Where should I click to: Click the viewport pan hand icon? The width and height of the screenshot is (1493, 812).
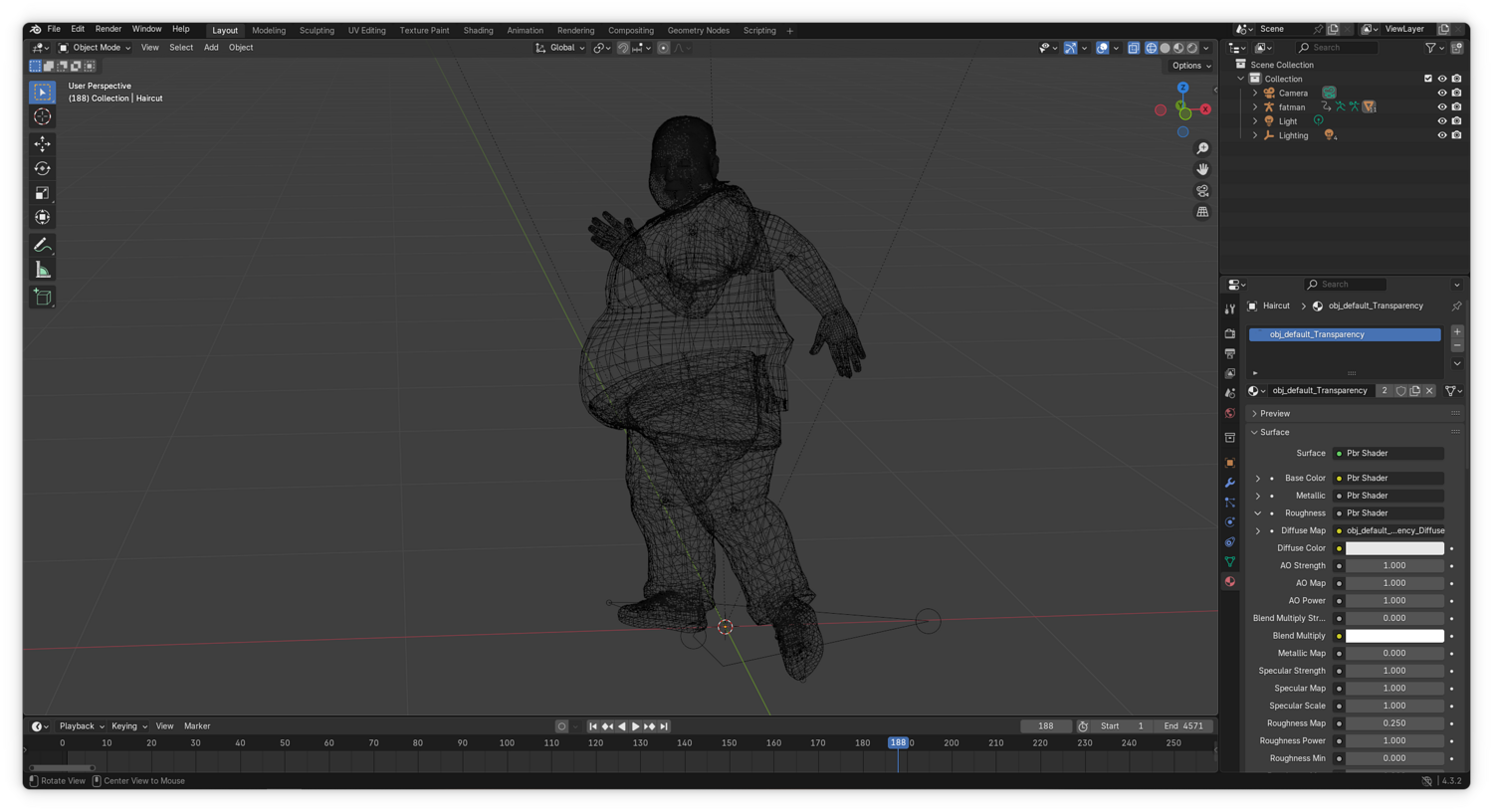(x=1202, y=169)
